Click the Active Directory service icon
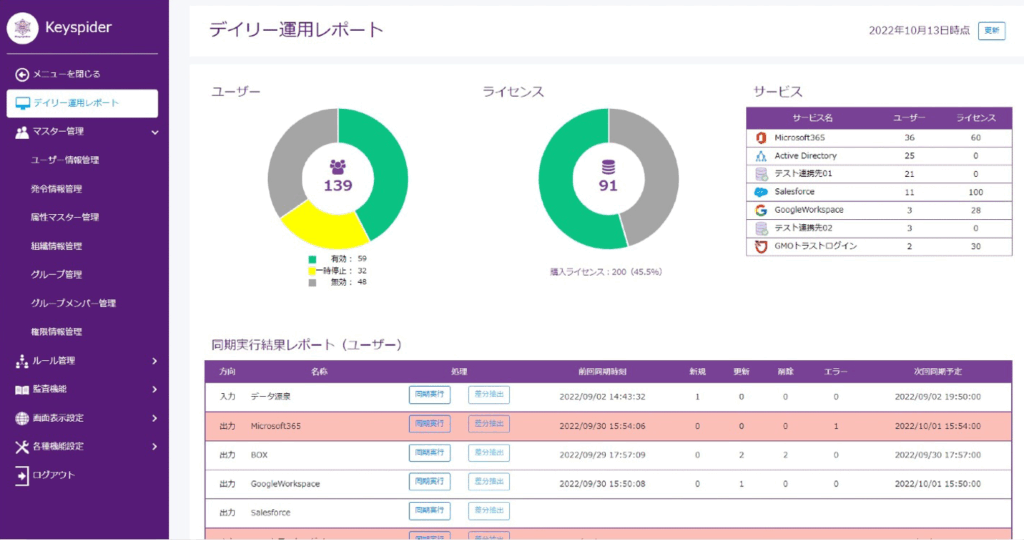Viewport: 1024px width, 540px height. click(x=761, y=156)
